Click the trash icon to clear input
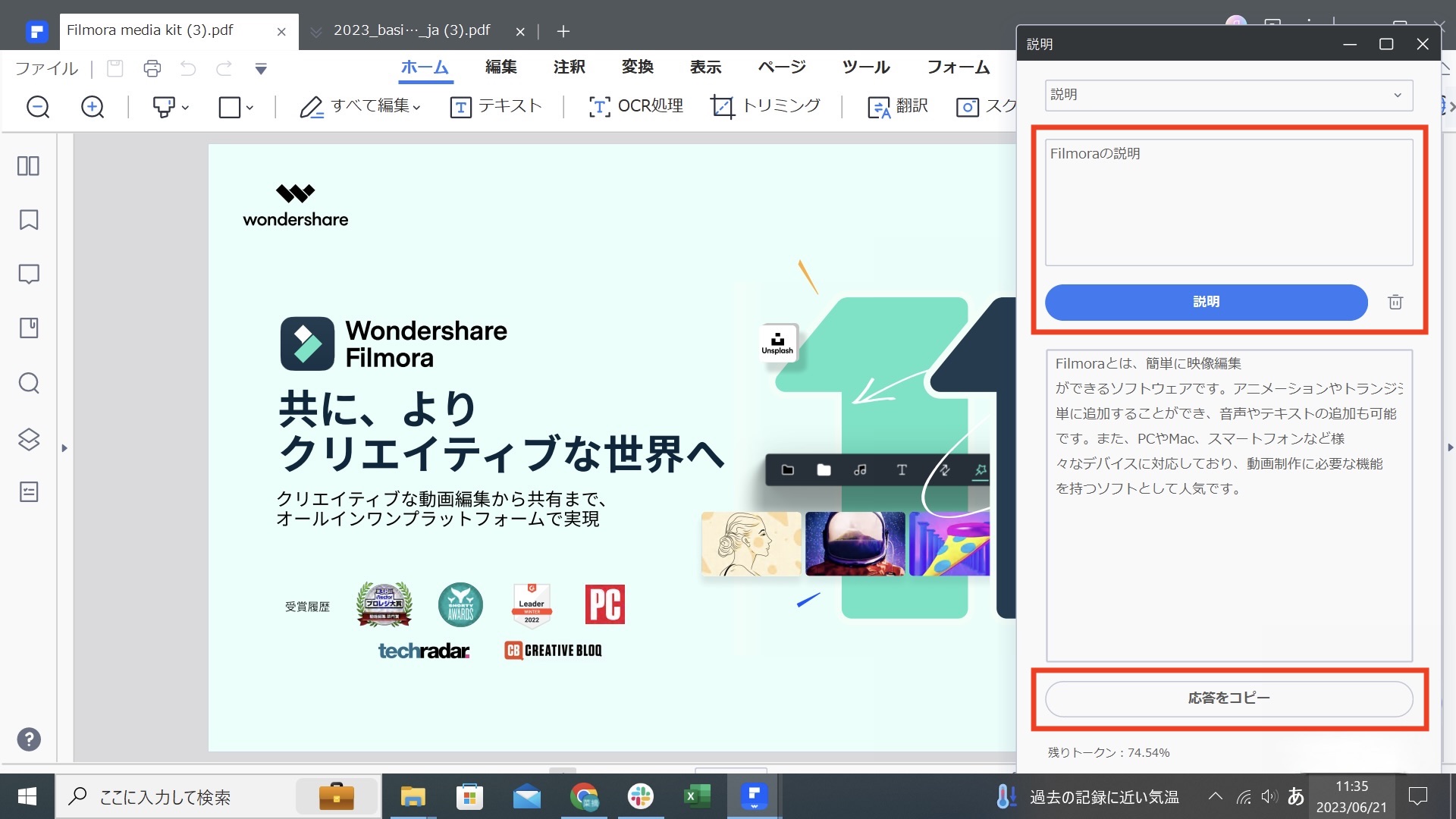This screenshot has height=819, width=1456. tap(1395, 302)
